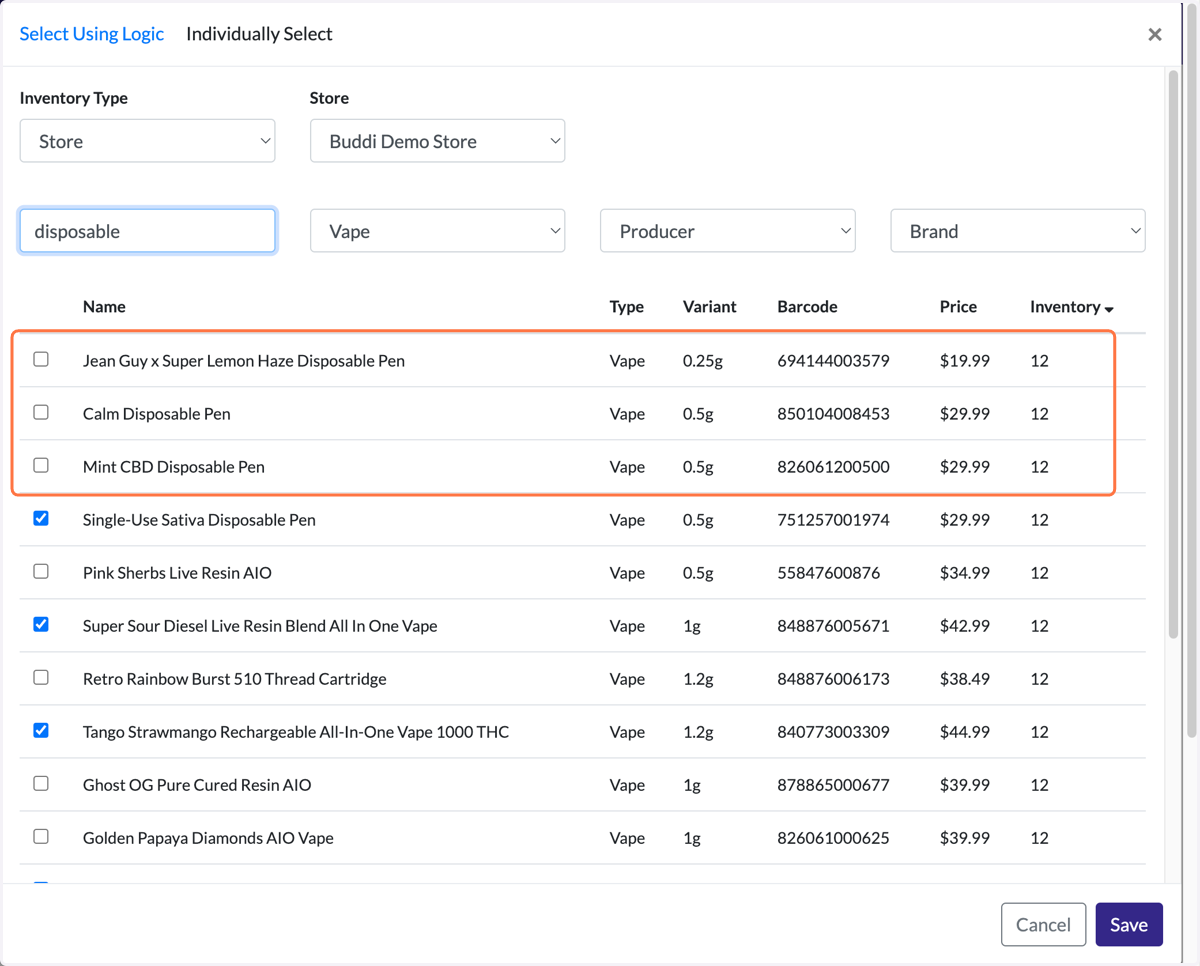Click barcode 850104008453
The width and height of the screenshot is (1200, 966).
(x=833, y=414)
